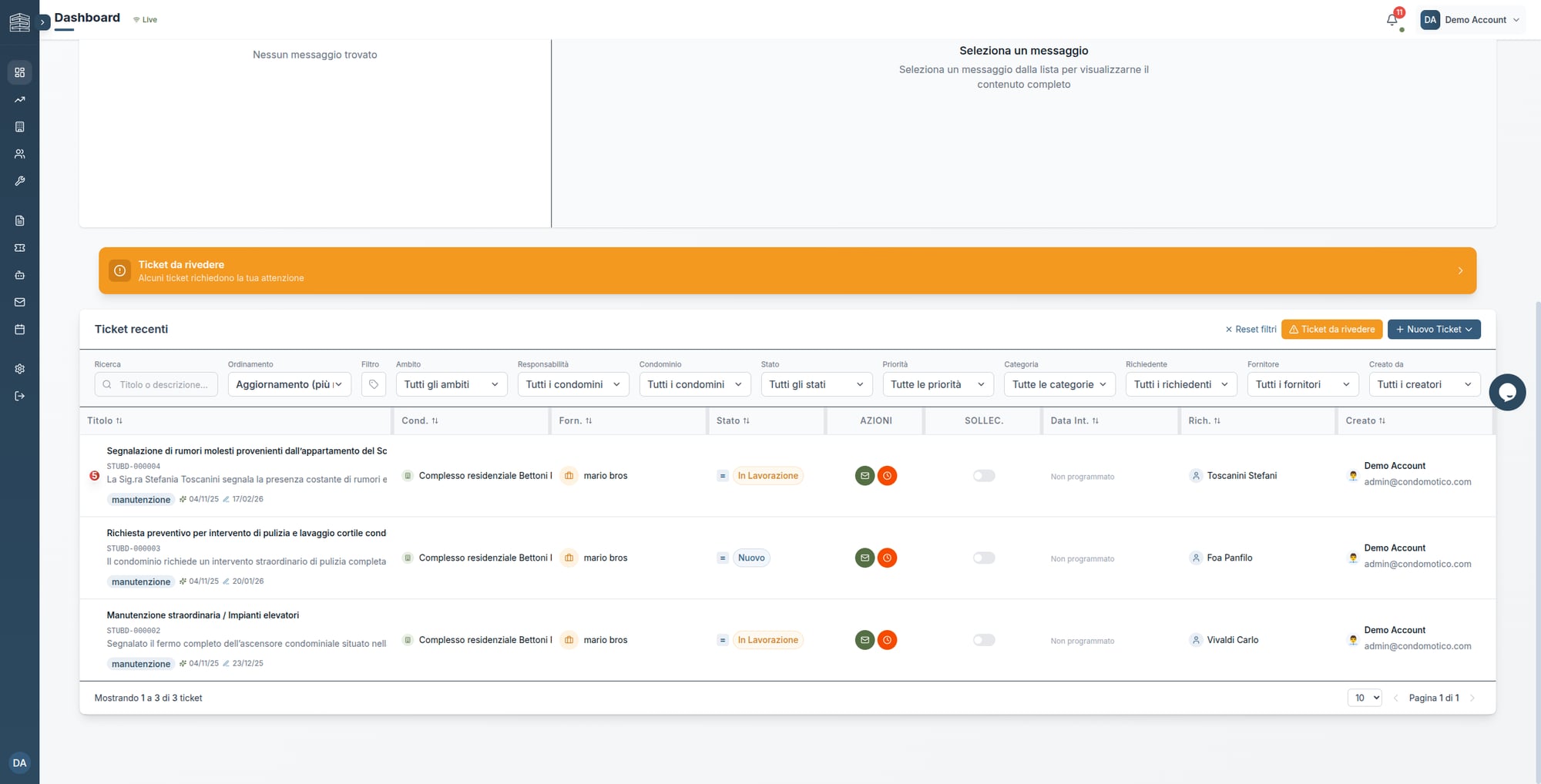Open the condomini building section in sidebar
This screenshot has width=1541, height=784.
(20, 126)
